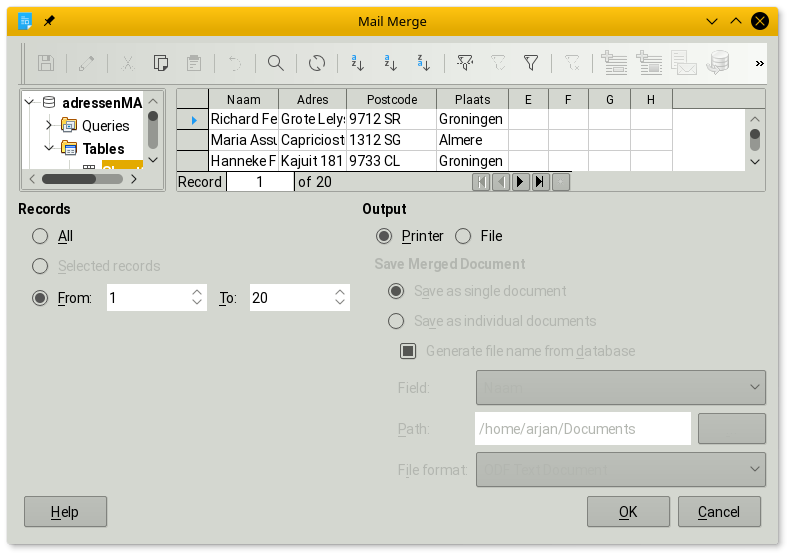Expand the toolbar overflow chevron
This screenshot has width=791, height=557.
coord(759,63)
